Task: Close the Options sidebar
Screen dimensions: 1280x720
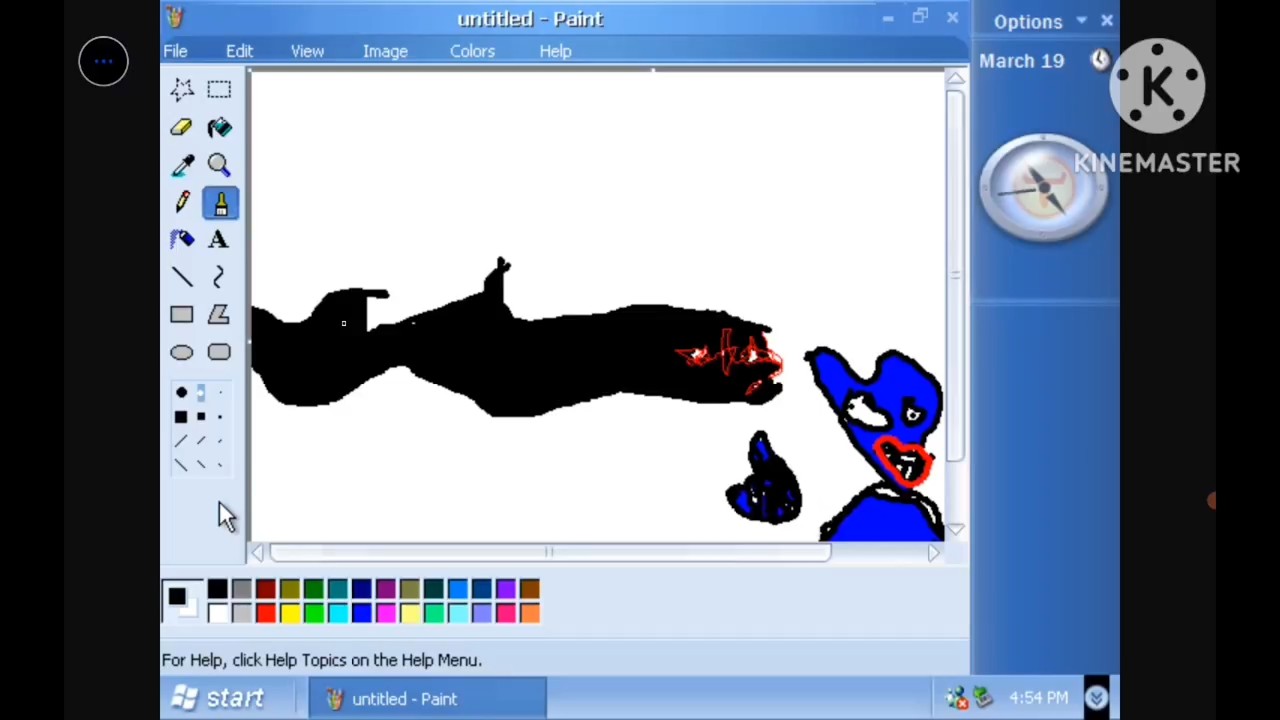Action: pyautogui.click(x=1107, y=20)
